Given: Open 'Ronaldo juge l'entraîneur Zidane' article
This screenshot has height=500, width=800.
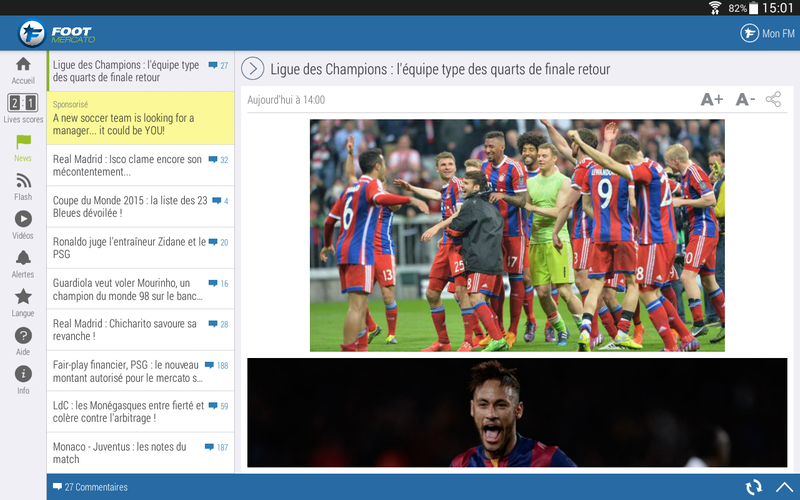Looking at the screenshot, I should click(x=141, y=248).
